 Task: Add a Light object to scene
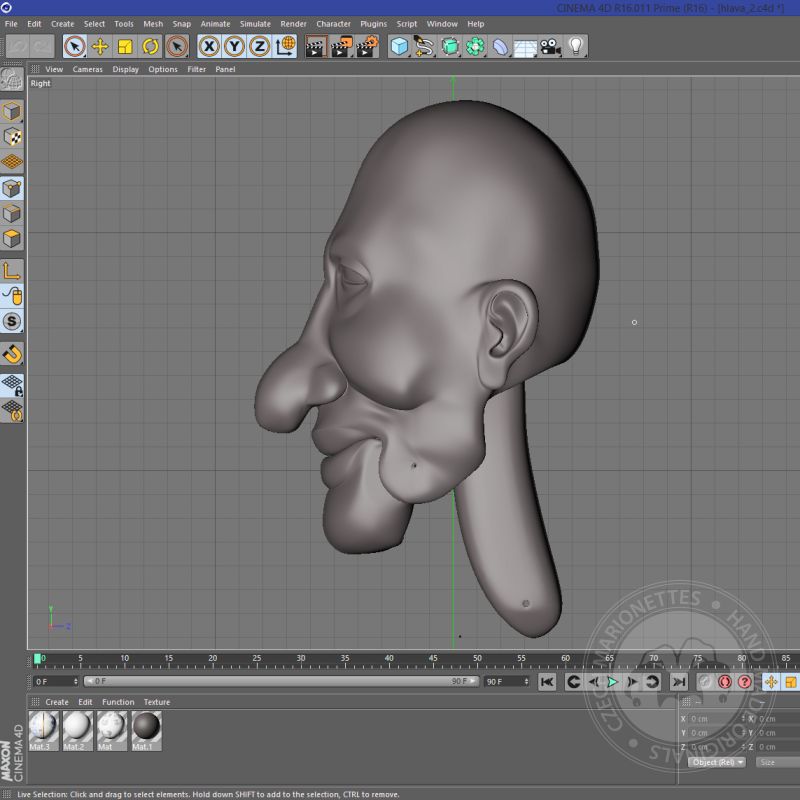[576, 46]
